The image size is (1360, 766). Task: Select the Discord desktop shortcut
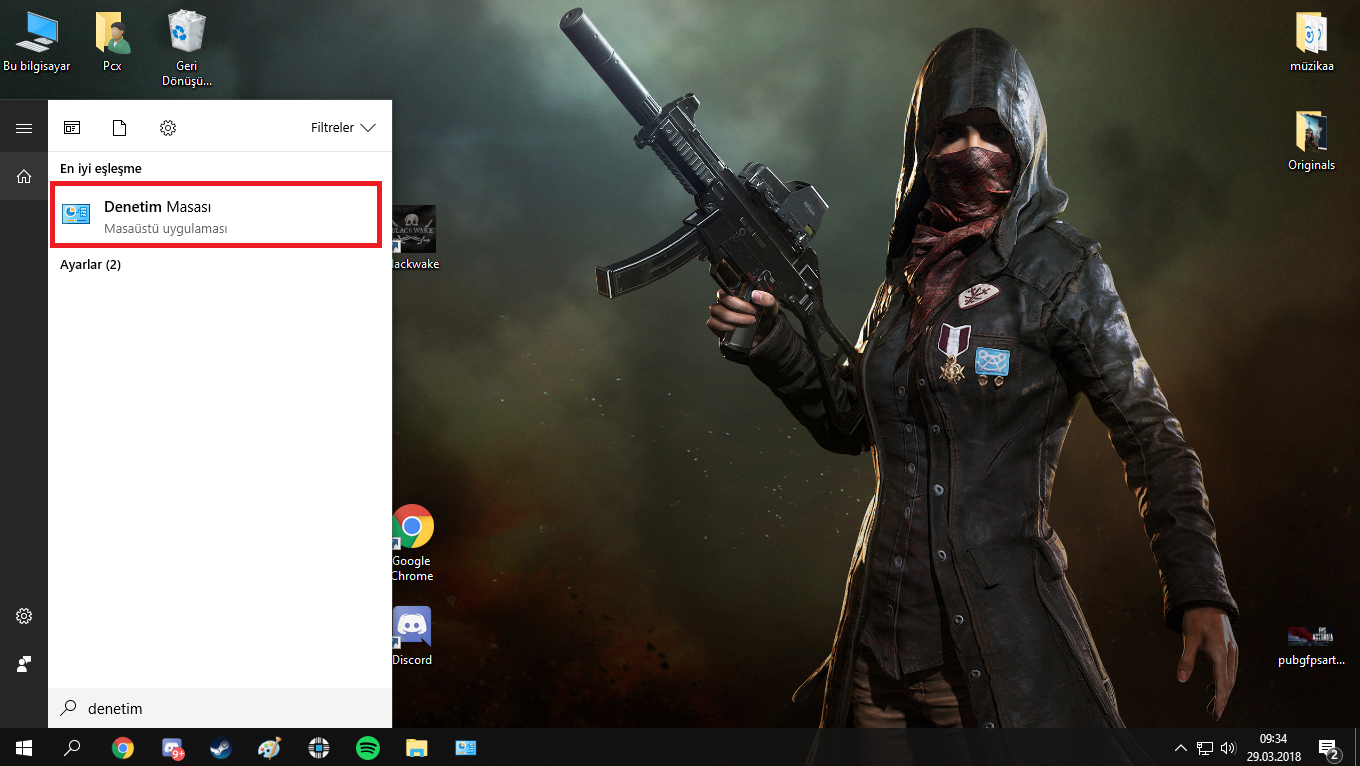click(412, 636)
